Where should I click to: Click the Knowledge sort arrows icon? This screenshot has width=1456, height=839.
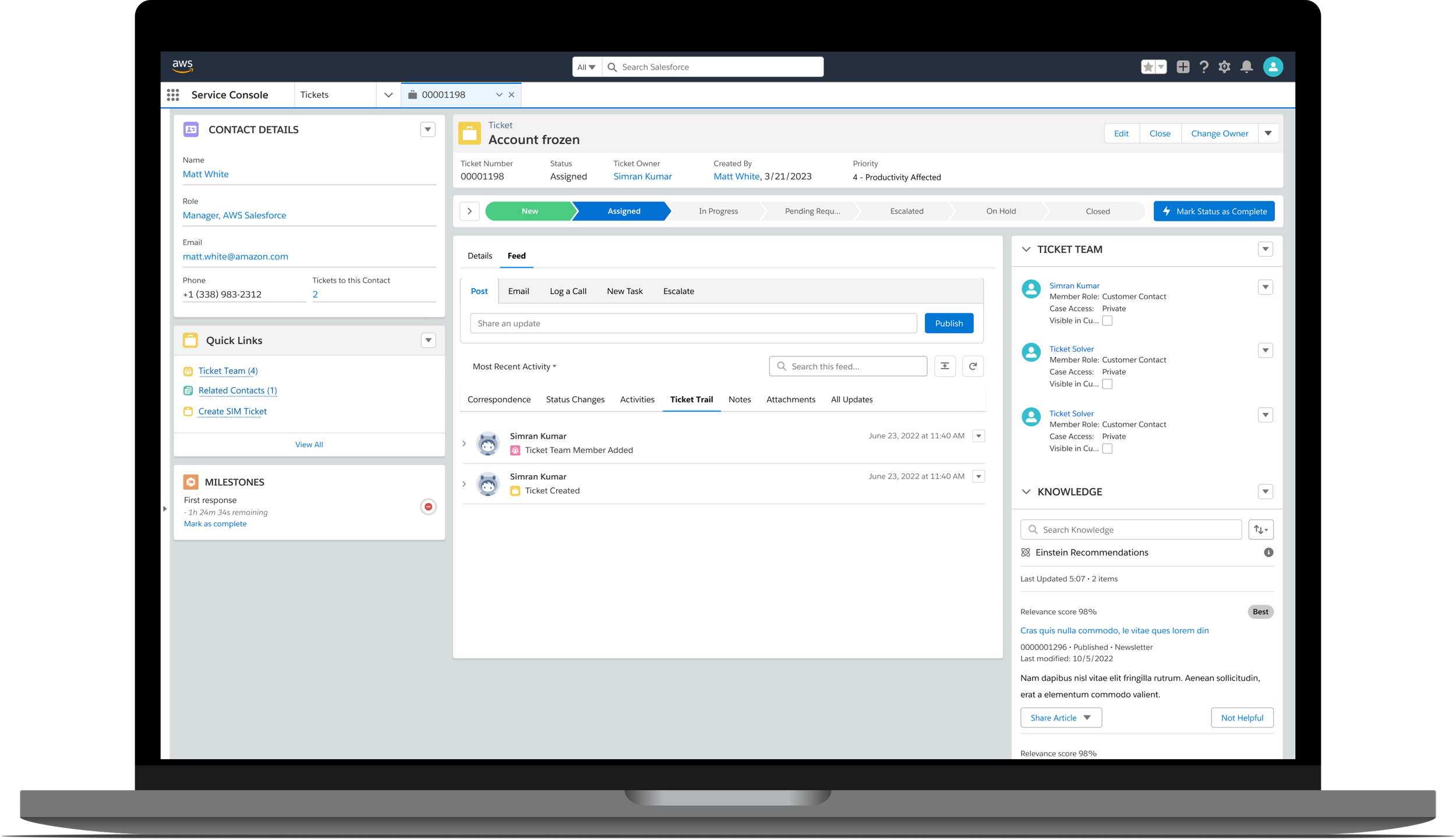(x=1260, y=530)
